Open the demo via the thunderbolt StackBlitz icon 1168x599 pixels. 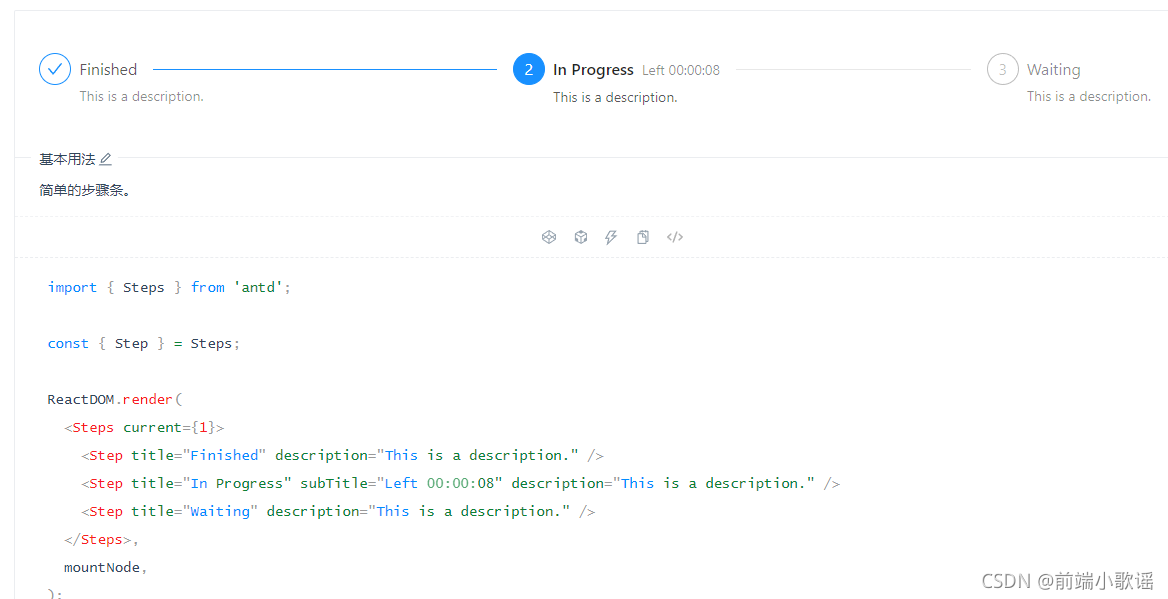611,237
